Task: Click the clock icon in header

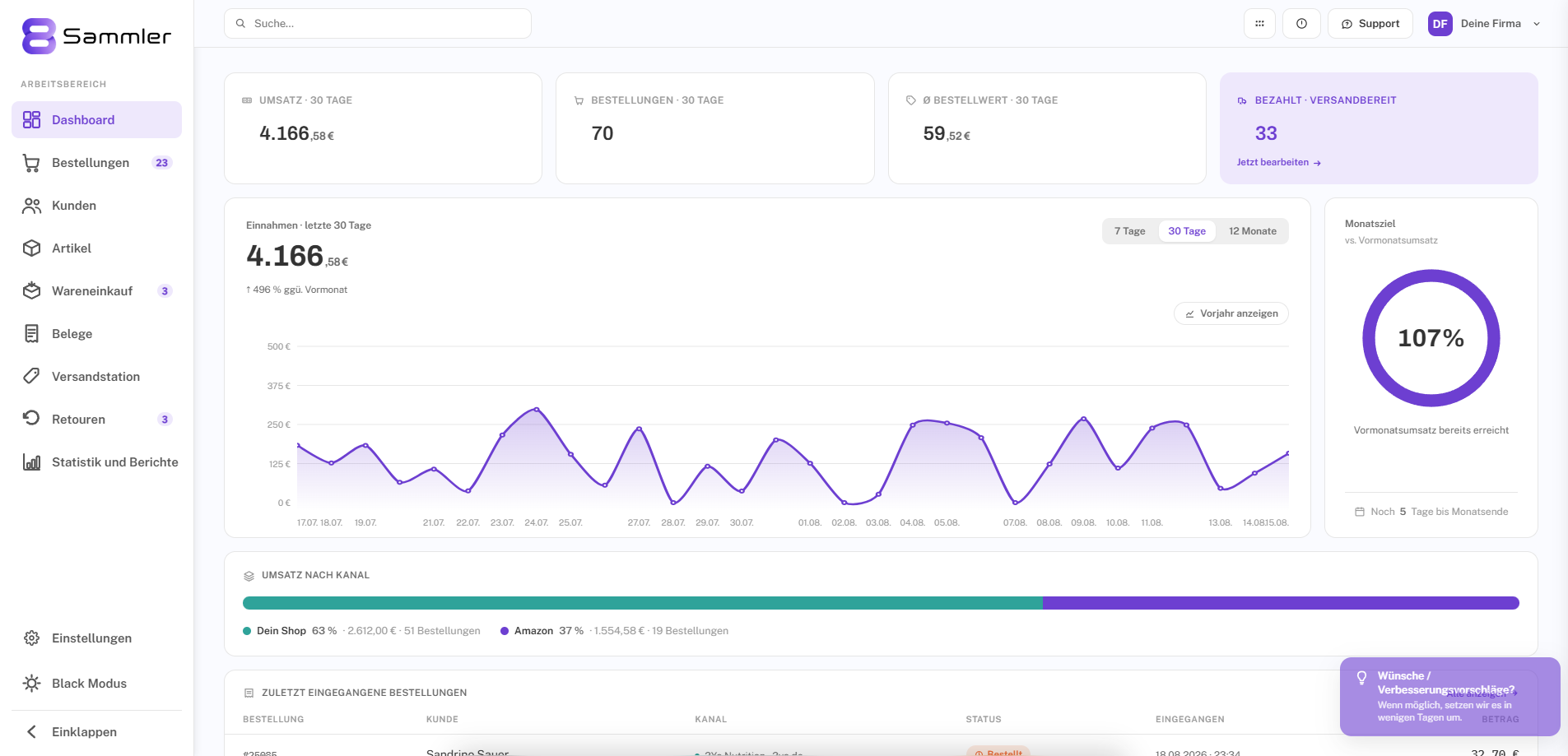Action: click(1301, 24)
